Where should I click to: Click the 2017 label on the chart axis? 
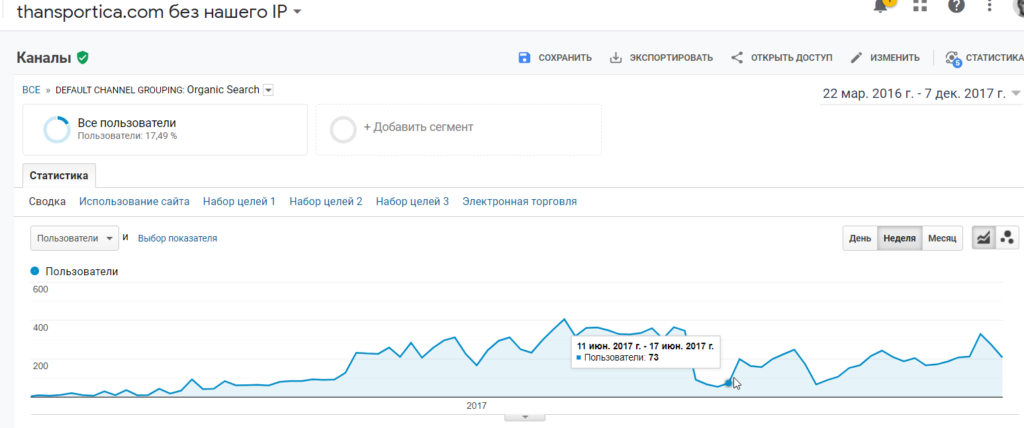(477, 406)
